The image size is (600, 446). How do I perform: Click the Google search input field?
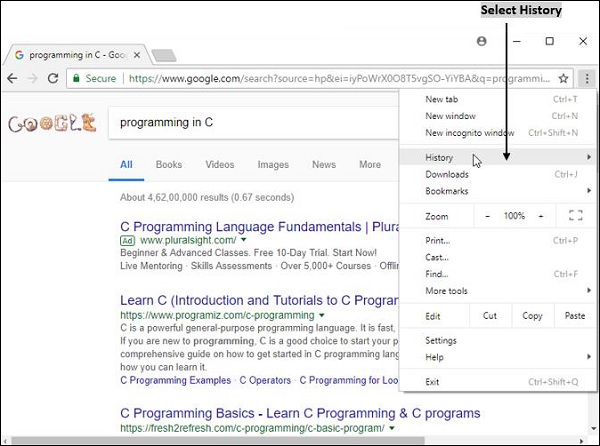(x=250, y=123)
